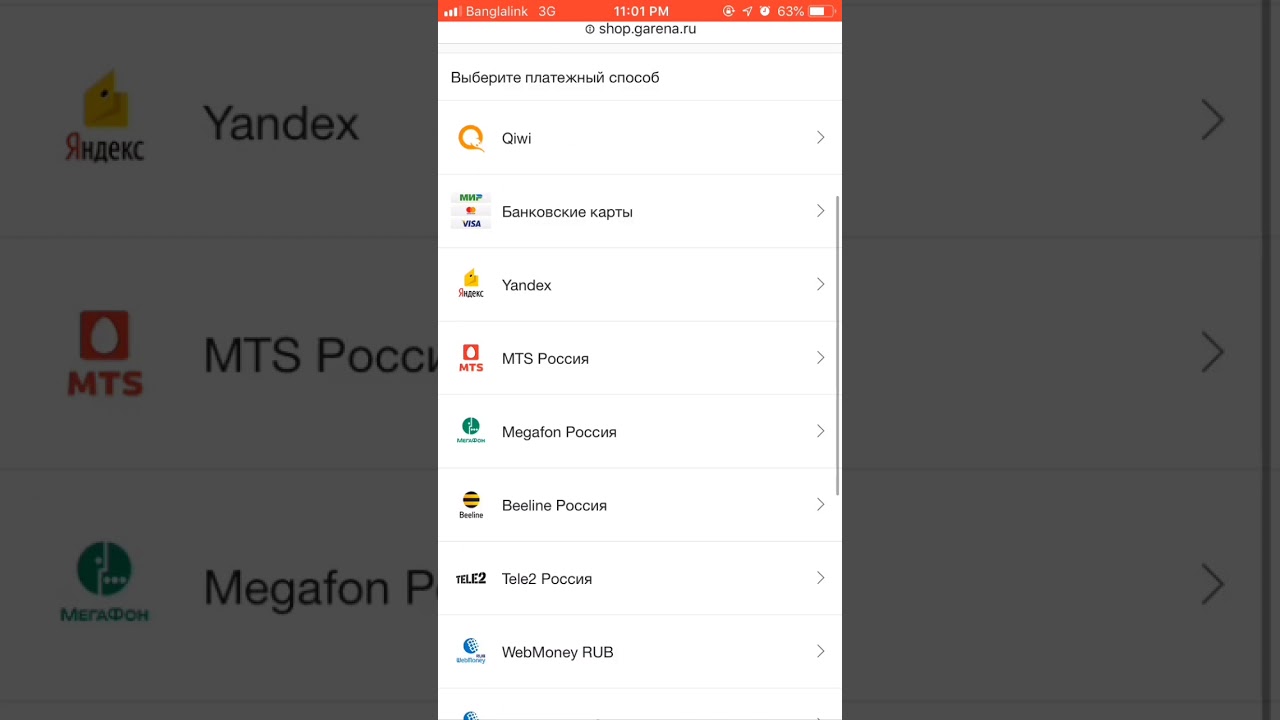Viewport: 1280px width, 720px height.
Task: Tap Banglalink carrier name in status bar
Action: pos(496,11)
